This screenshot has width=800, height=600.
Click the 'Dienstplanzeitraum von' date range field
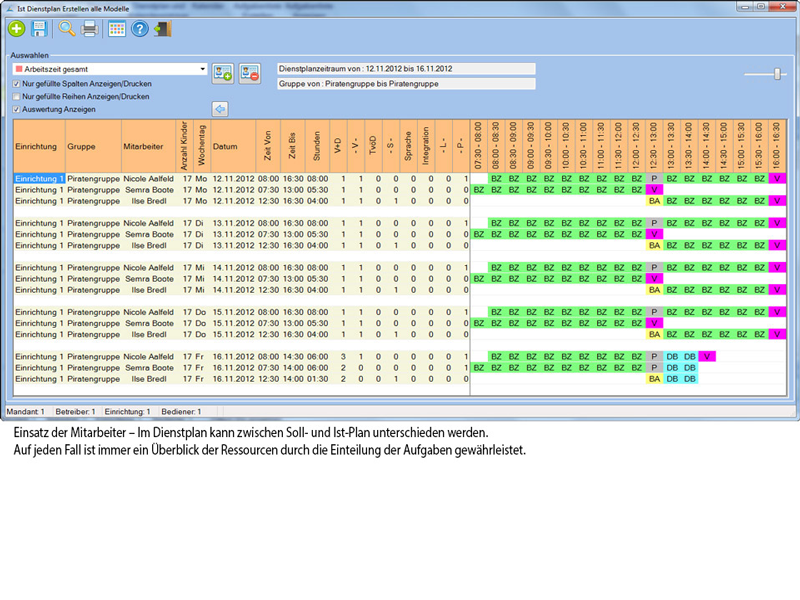pyautogui.click(x=406, y=69)
